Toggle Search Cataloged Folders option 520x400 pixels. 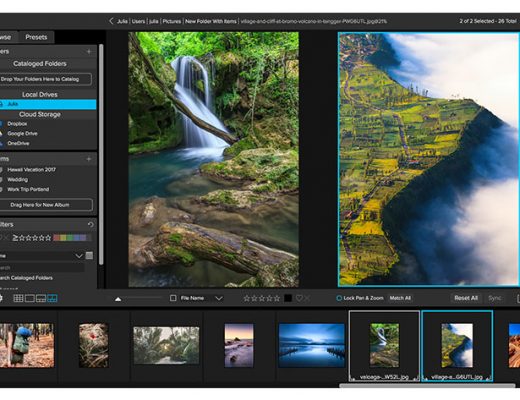[x=26, y=278]
